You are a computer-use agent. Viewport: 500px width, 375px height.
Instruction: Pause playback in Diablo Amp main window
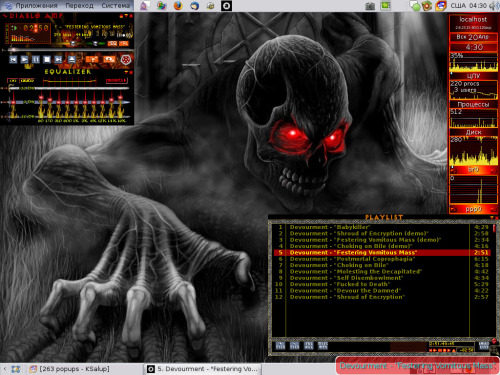point(36,60)
